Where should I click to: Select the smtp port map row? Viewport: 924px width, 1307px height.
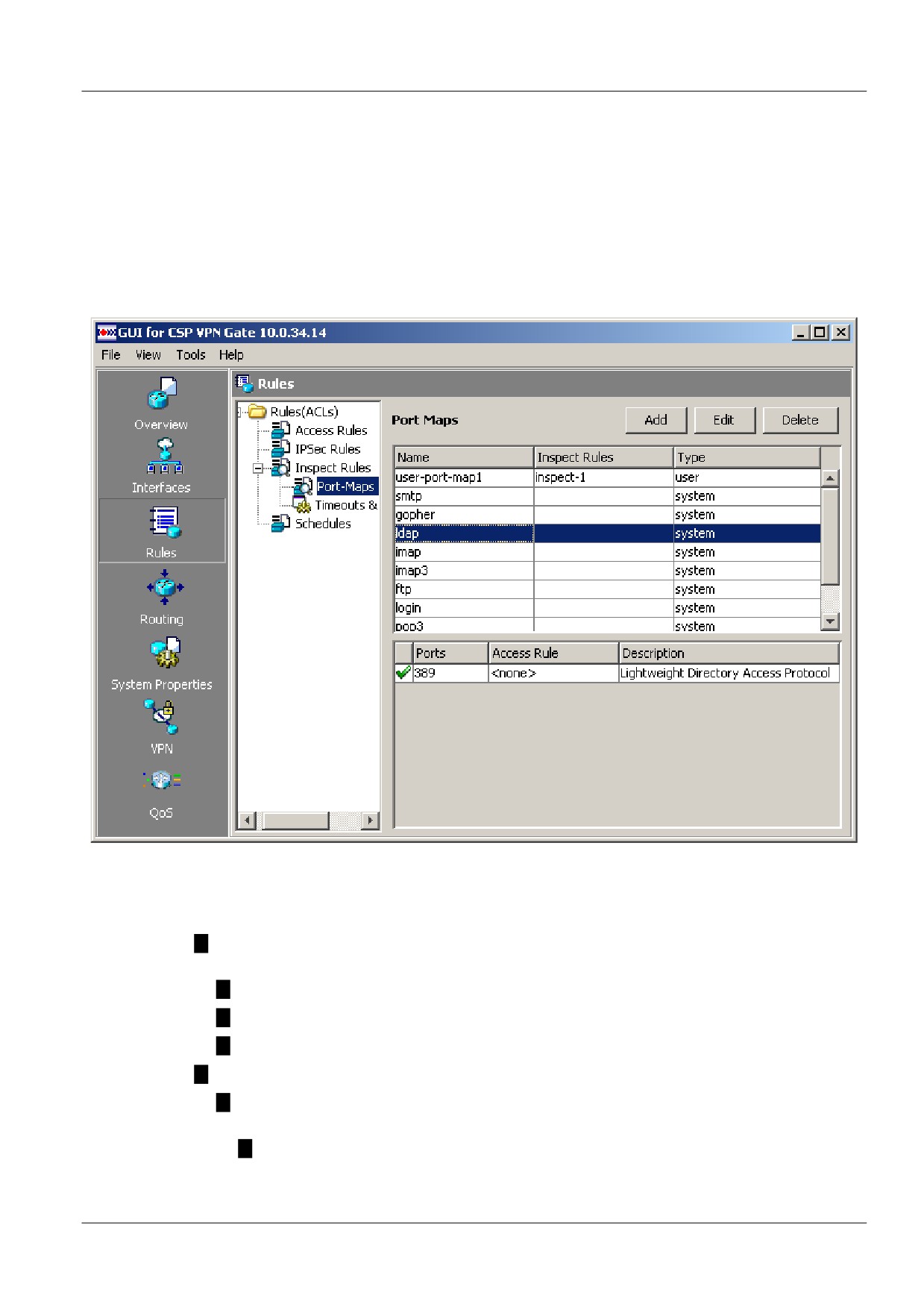tap(608, 496)
